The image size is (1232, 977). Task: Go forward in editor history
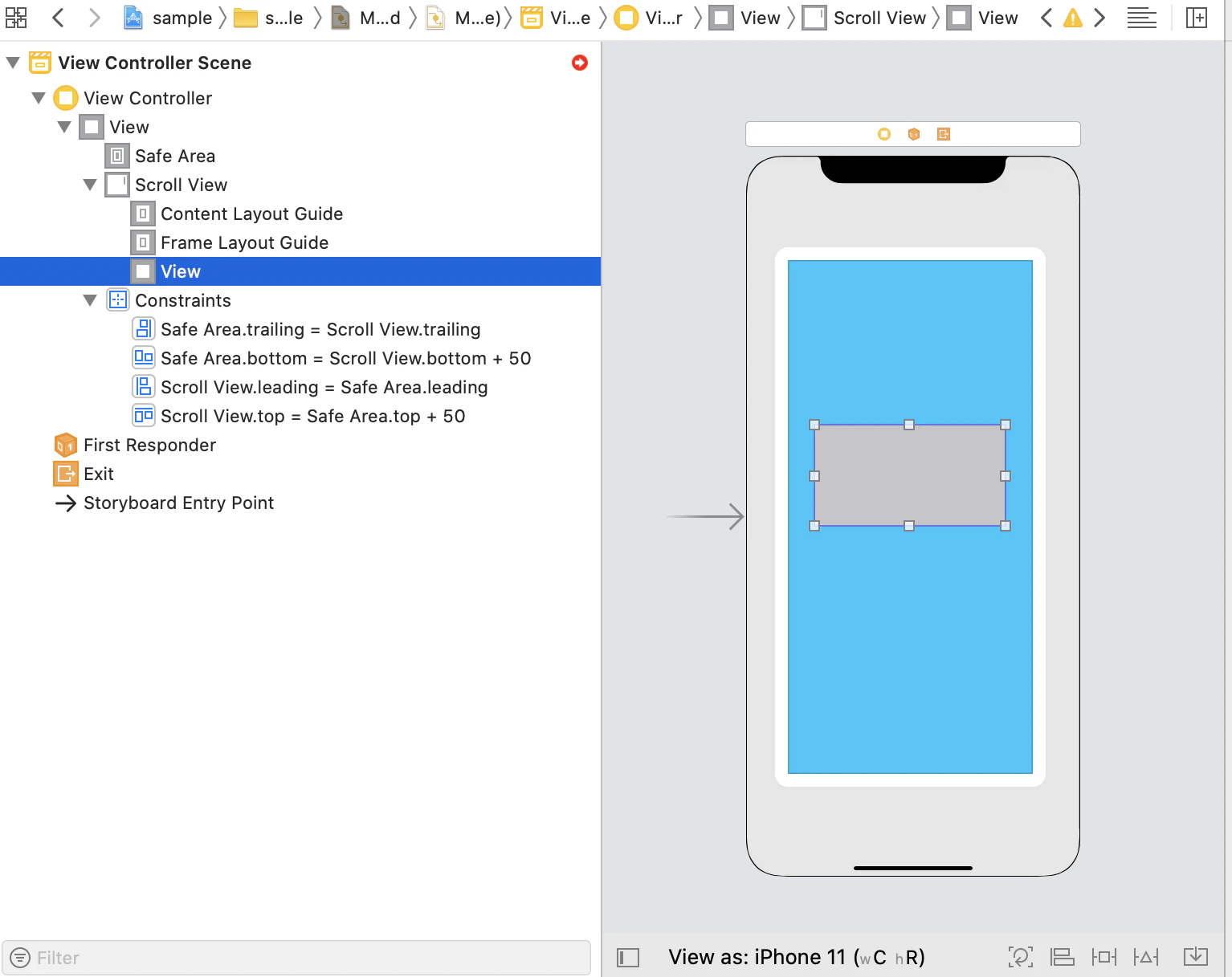(x=94, y=18)
